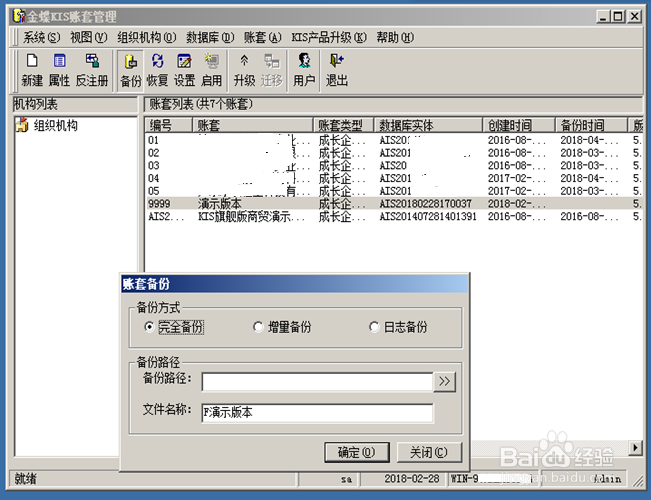Viewport: 651px width, 500px height.
Task: Click database entity AIS201407281401391
Action: (428, 216)
